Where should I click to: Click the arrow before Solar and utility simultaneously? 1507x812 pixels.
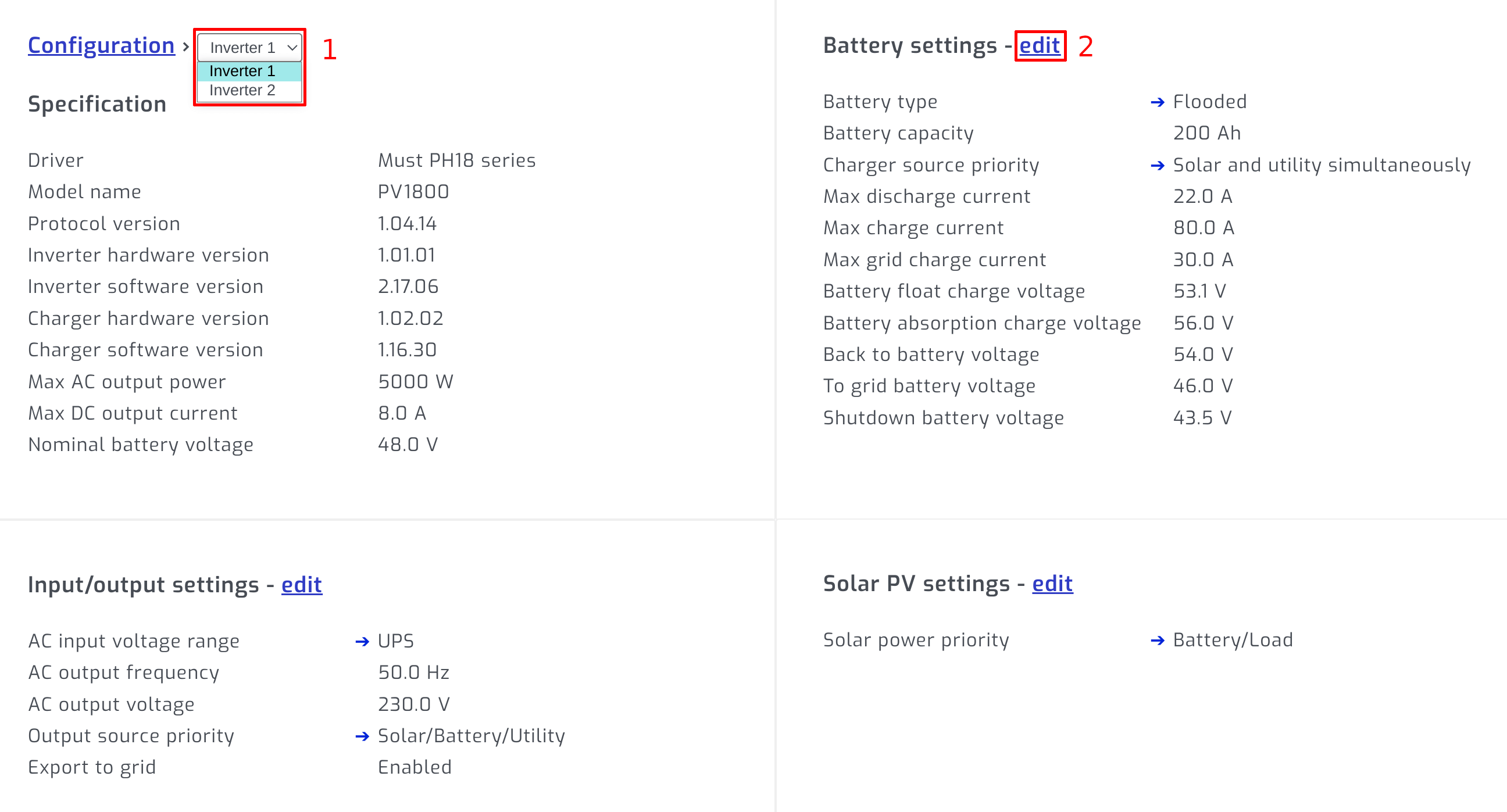tap(1158, 166)
